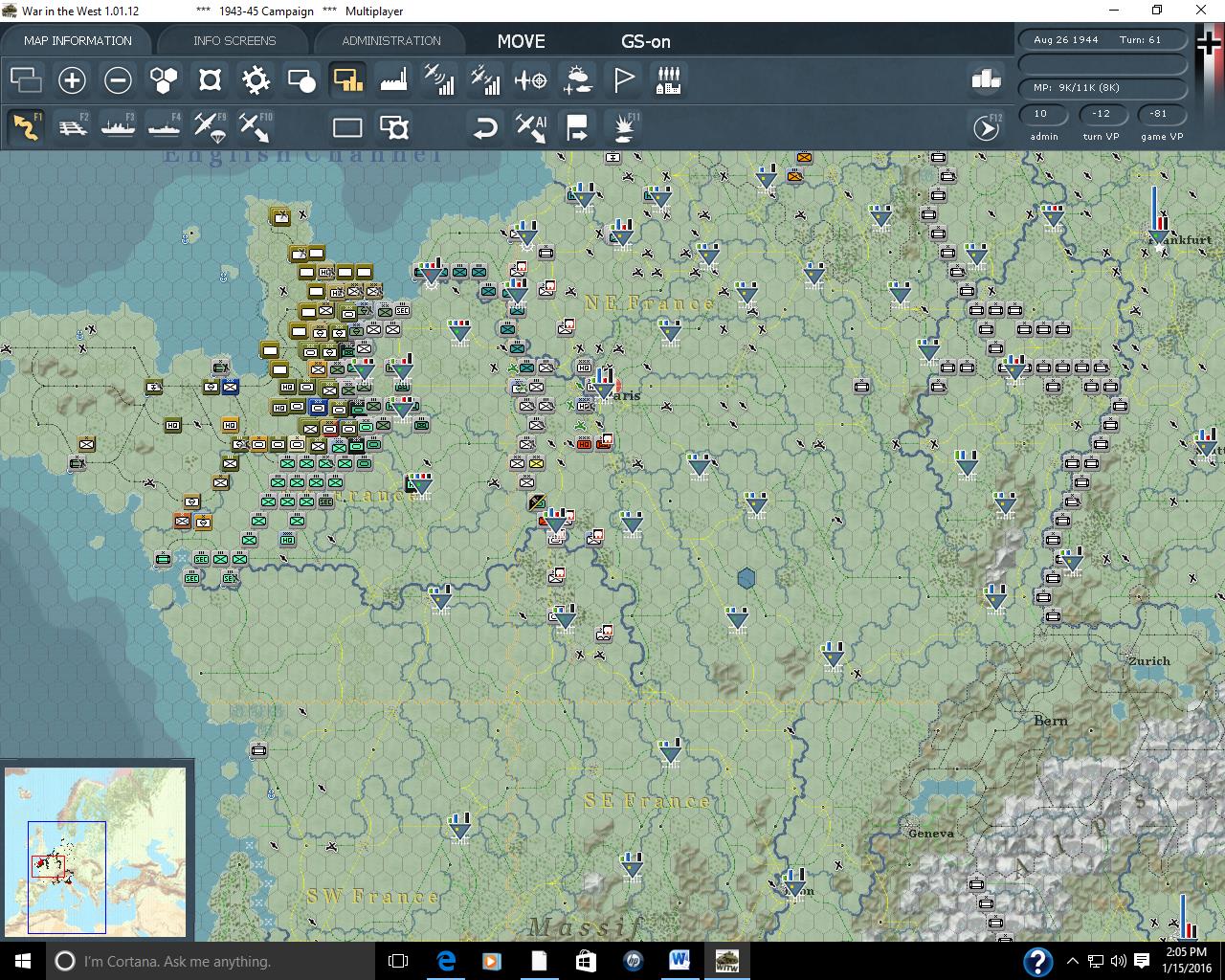Open the HP taskbar icon
This screenshot has width=1225, height=980.
click(x=633, y=961)
